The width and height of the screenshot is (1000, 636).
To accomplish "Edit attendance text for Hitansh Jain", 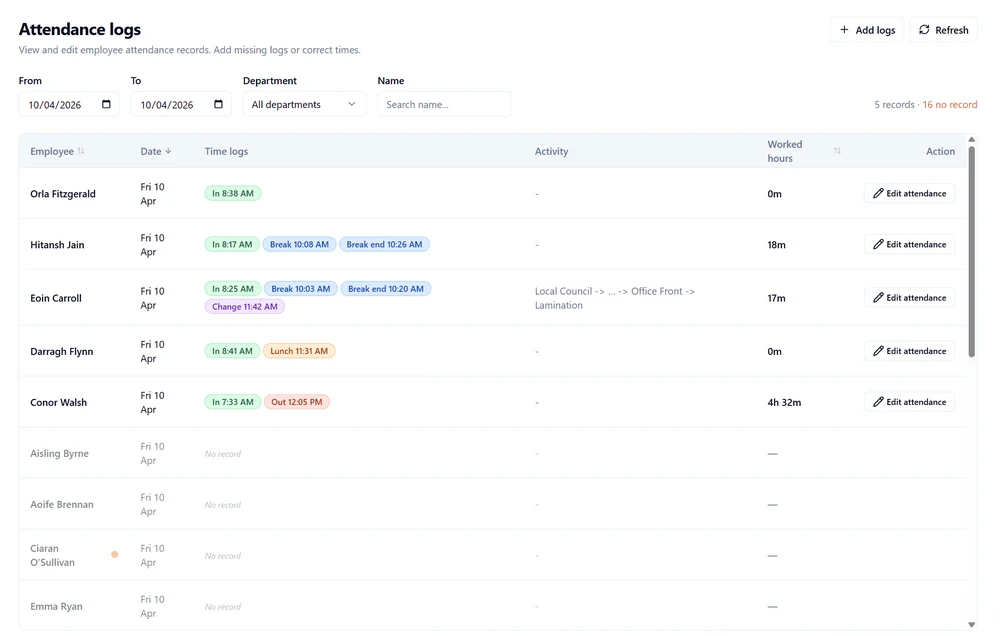I will click(916, 244).
